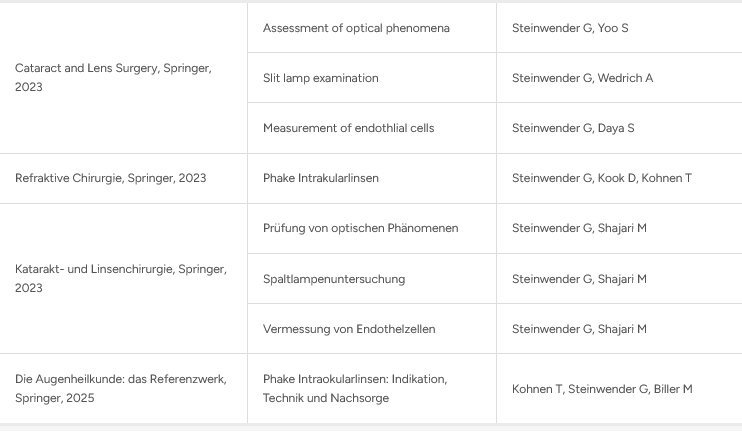Click 'Slit lamp examination' chapter cell
This screenshot has width=742, height=431.
[321, 78]
